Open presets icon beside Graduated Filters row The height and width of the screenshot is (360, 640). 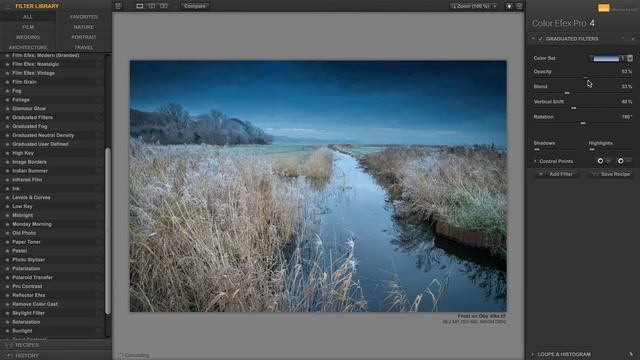point(99,118)
